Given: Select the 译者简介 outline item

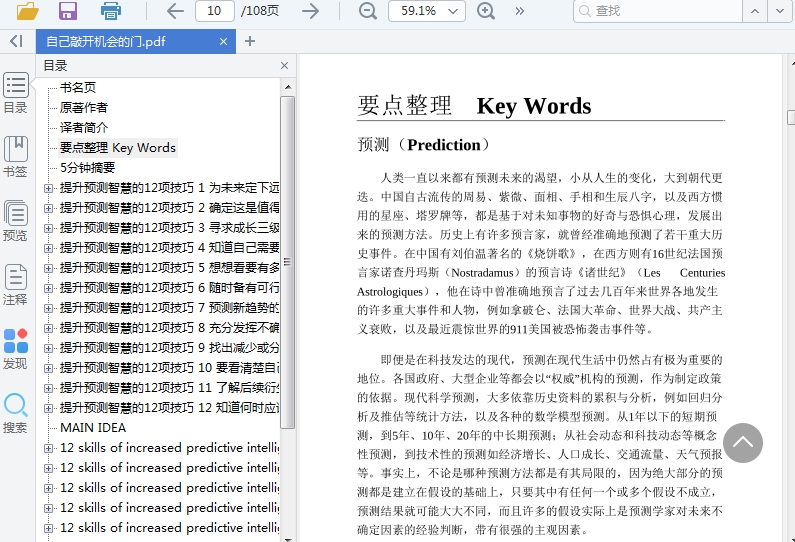Looking at the screenshot, I should click(84, 127).
